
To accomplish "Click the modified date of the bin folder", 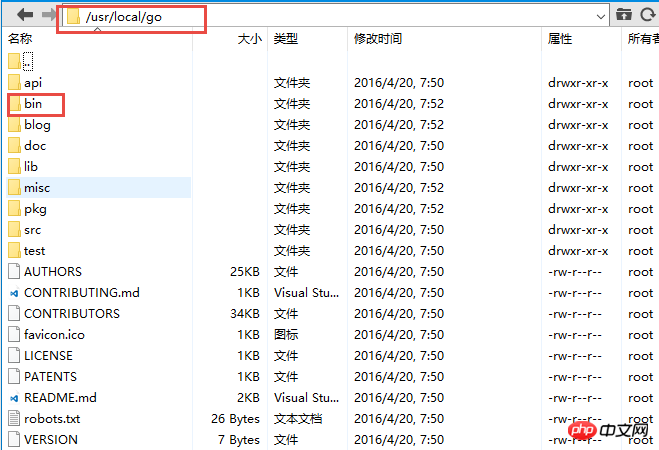I will (399, 104).
